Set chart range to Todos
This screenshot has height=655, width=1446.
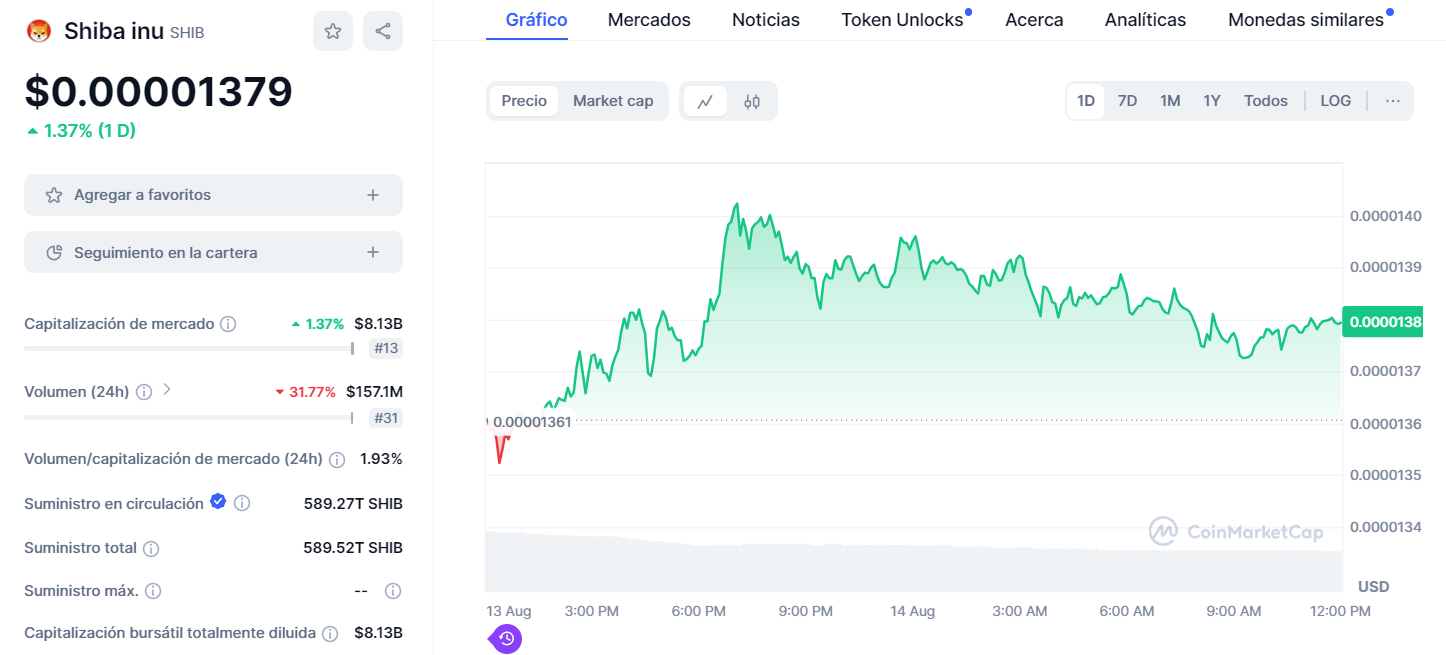click(x=1266, y=101)
